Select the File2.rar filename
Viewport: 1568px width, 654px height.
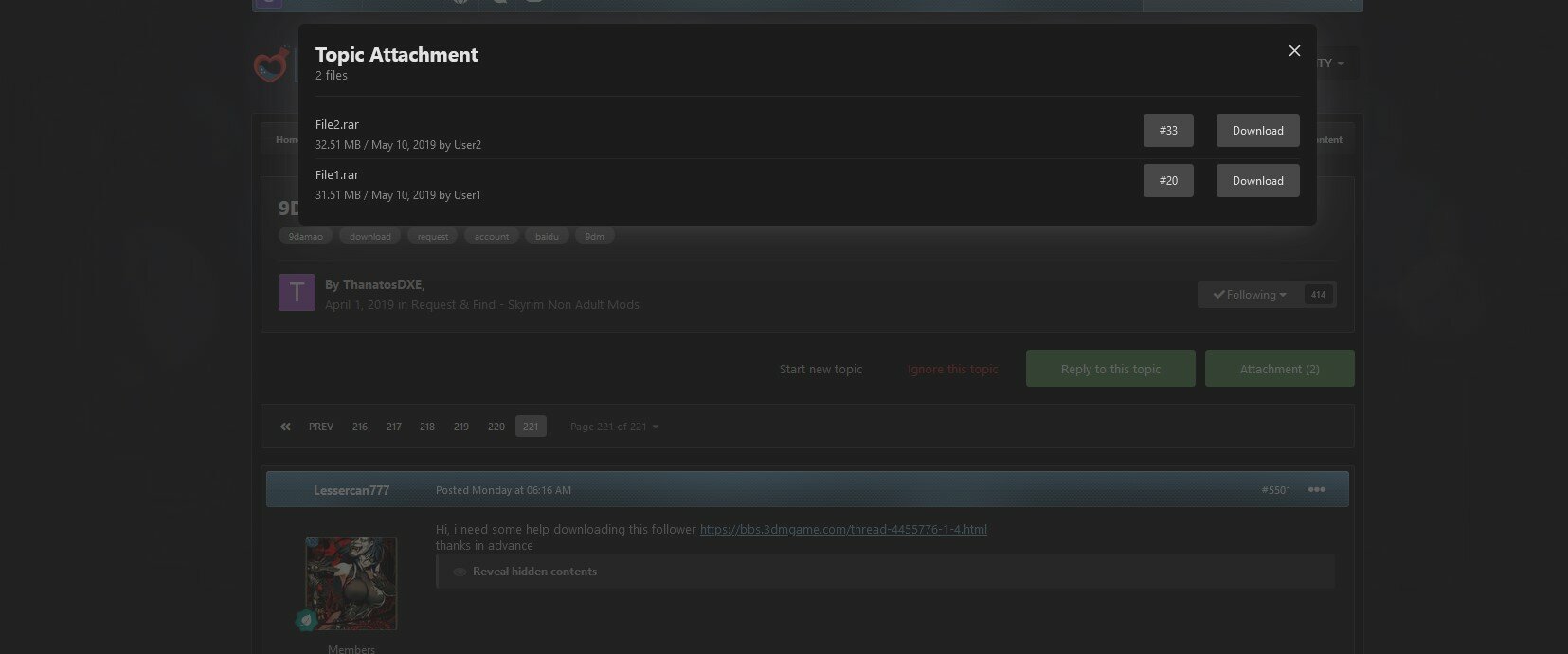pyautogui.click(x=337, y=125)
